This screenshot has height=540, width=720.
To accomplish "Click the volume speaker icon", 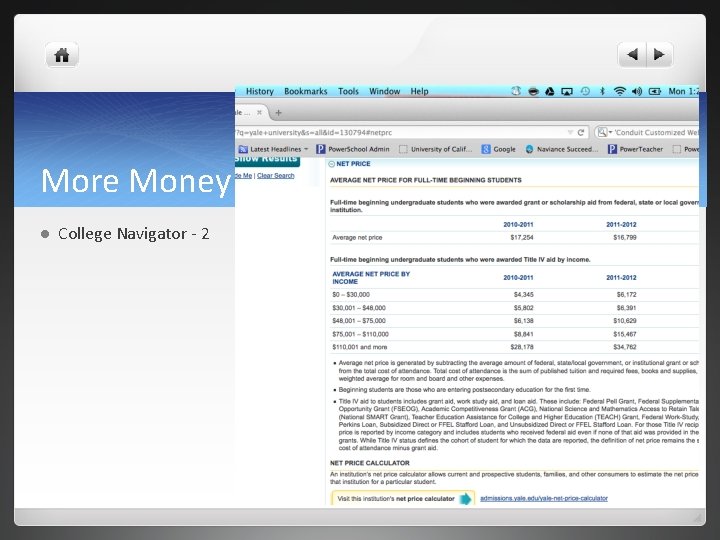I will click(636, 91).
